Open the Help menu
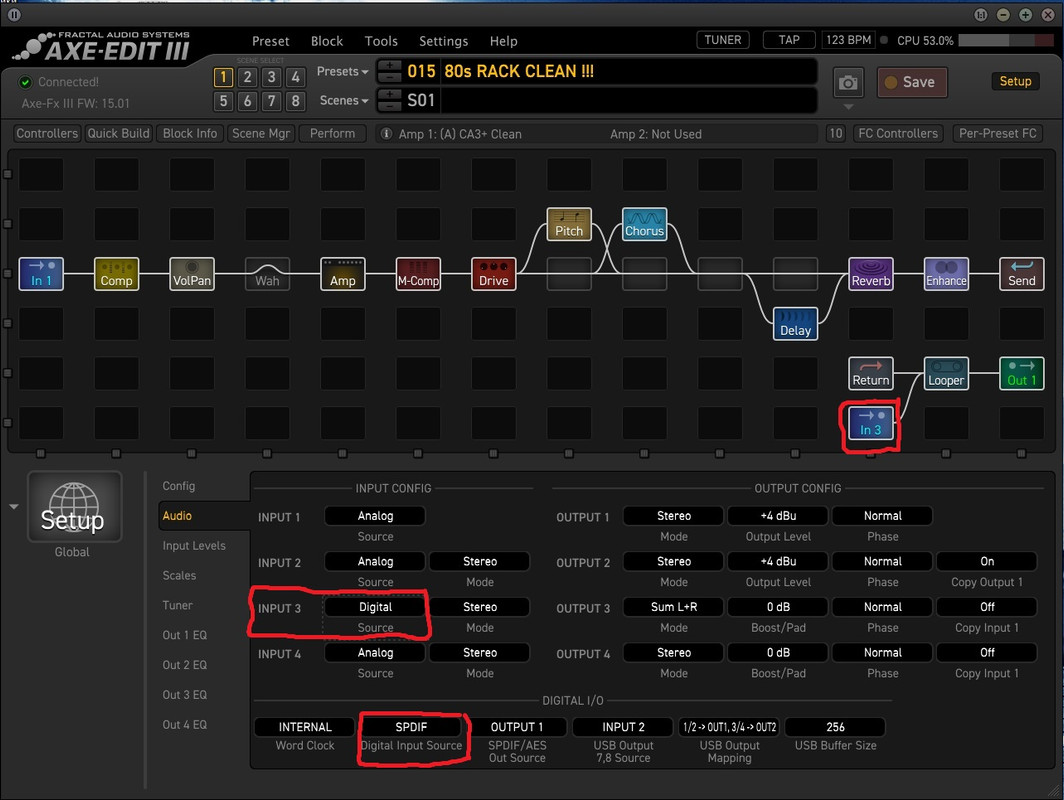Image resolution: width=1064 pixels, height=800 pixels. pyautogui.click(x=504, y=41)
